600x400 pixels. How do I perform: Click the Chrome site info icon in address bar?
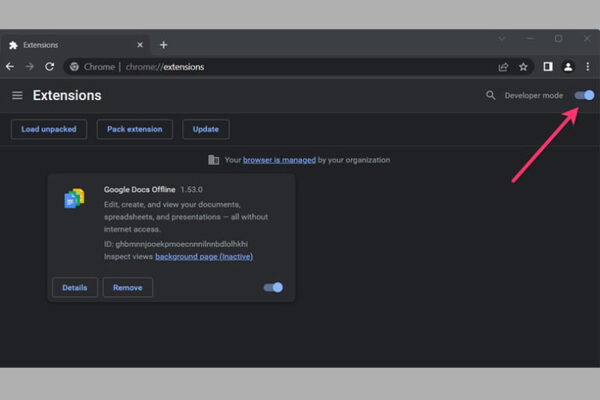(74, 67)
